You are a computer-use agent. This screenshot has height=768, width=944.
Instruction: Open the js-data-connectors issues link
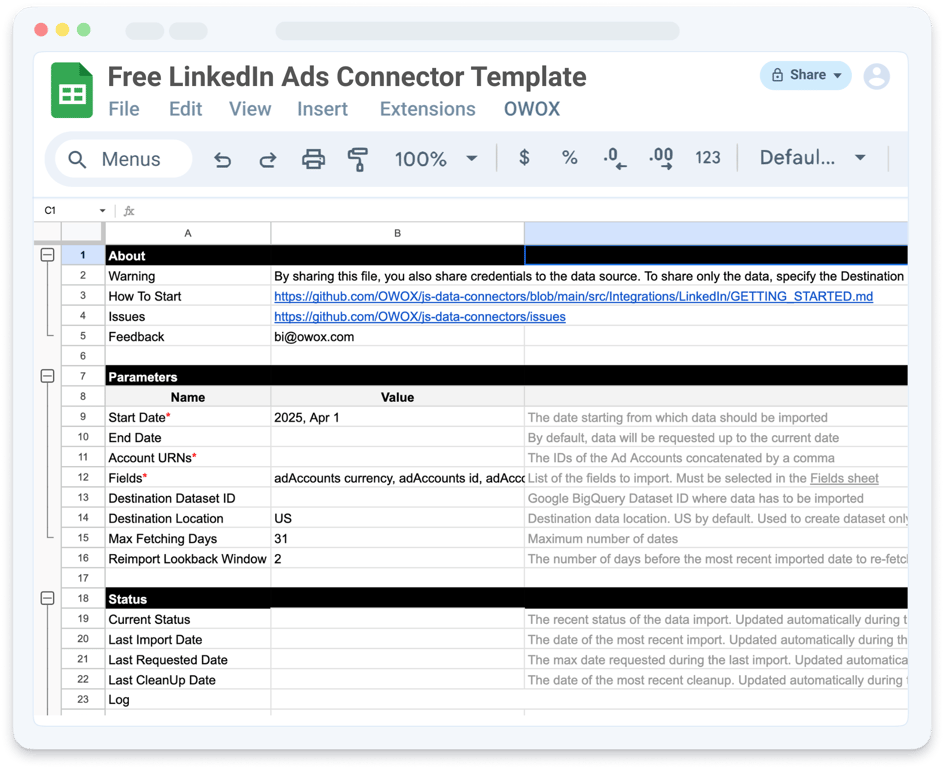(420, 317)
